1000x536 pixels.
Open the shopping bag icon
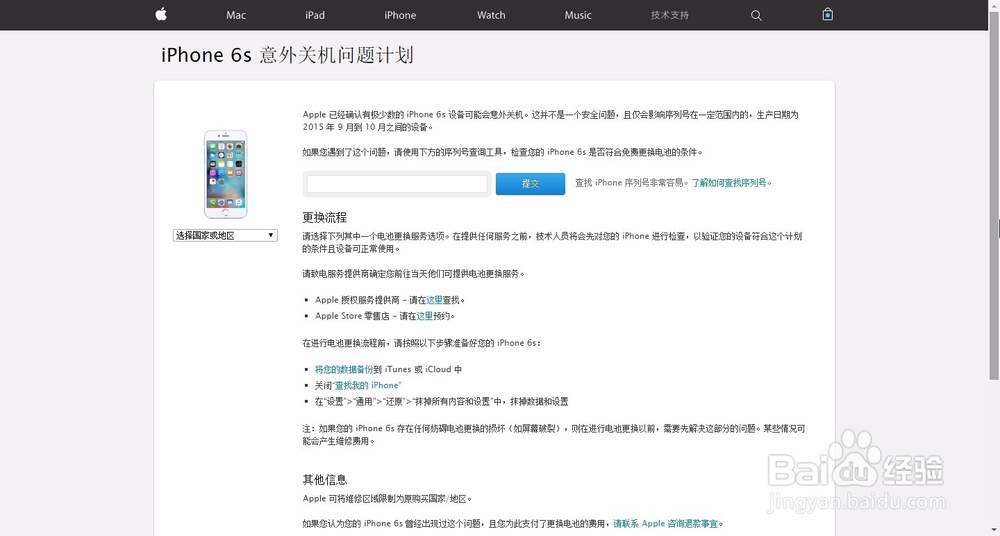[828, 14]
